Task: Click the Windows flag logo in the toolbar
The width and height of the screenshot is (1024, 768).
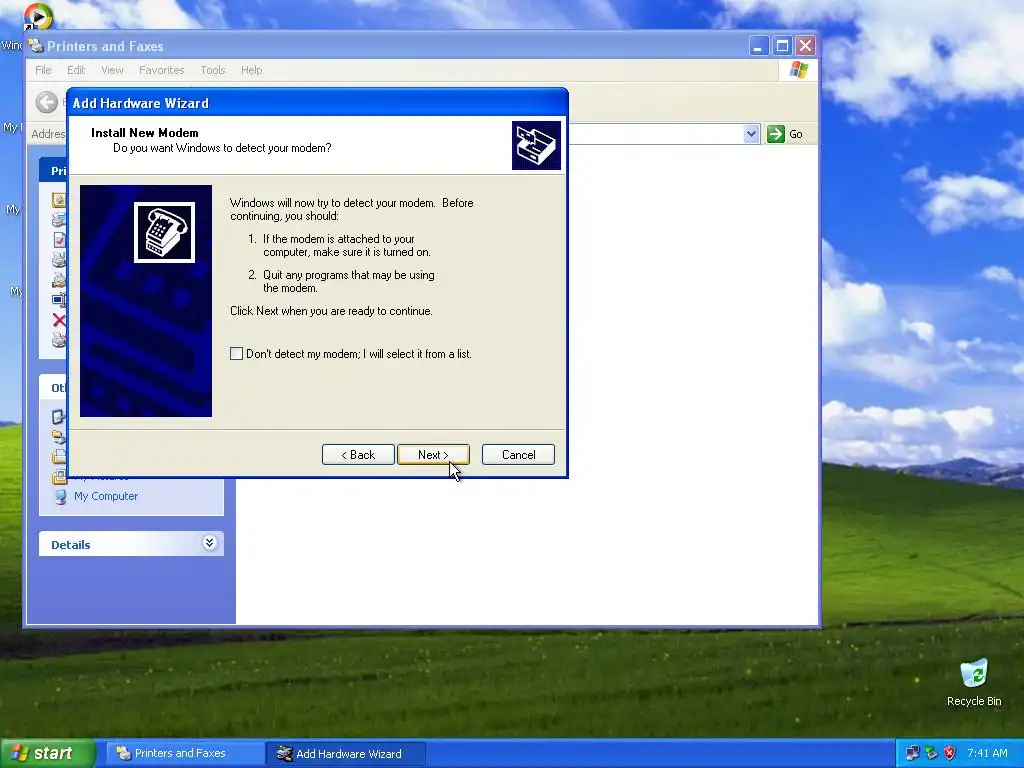Action: click(x=798, y=70)
